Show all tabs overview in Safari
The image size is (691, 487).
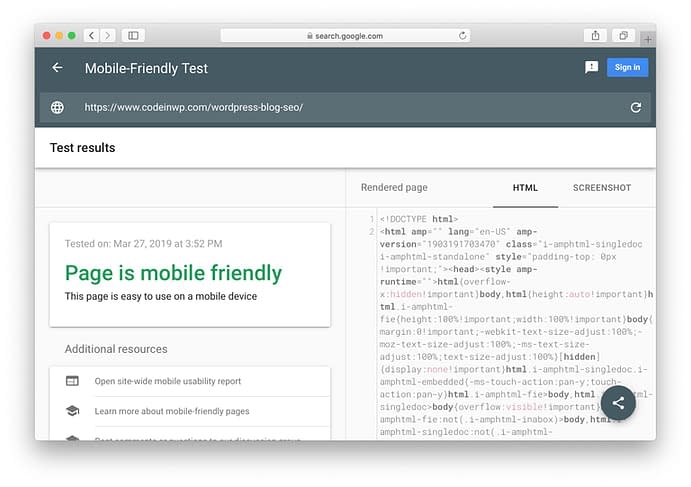[x=622, y=35]
